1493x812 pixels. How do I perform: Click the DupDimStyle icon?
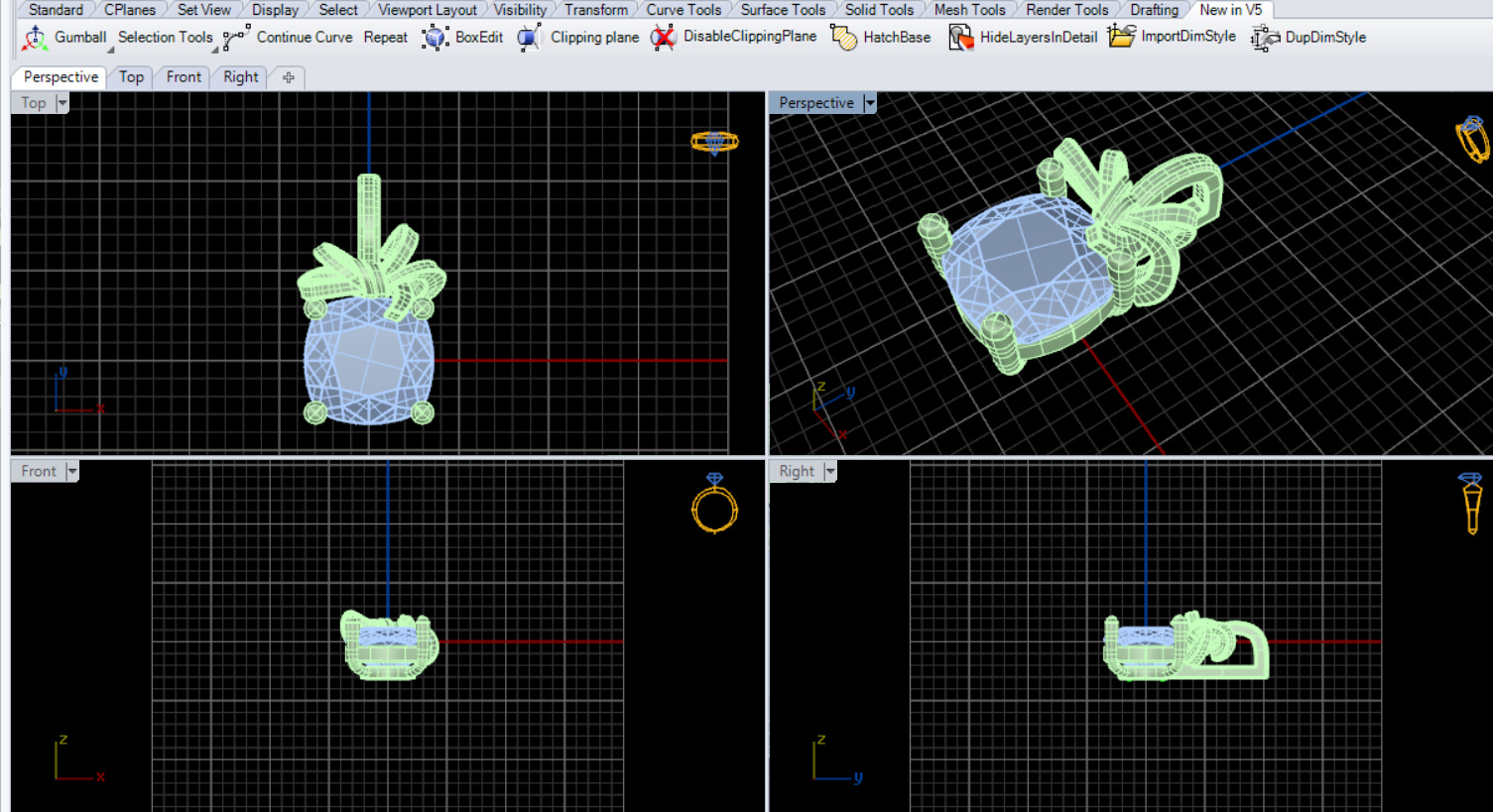point(1264,38)
